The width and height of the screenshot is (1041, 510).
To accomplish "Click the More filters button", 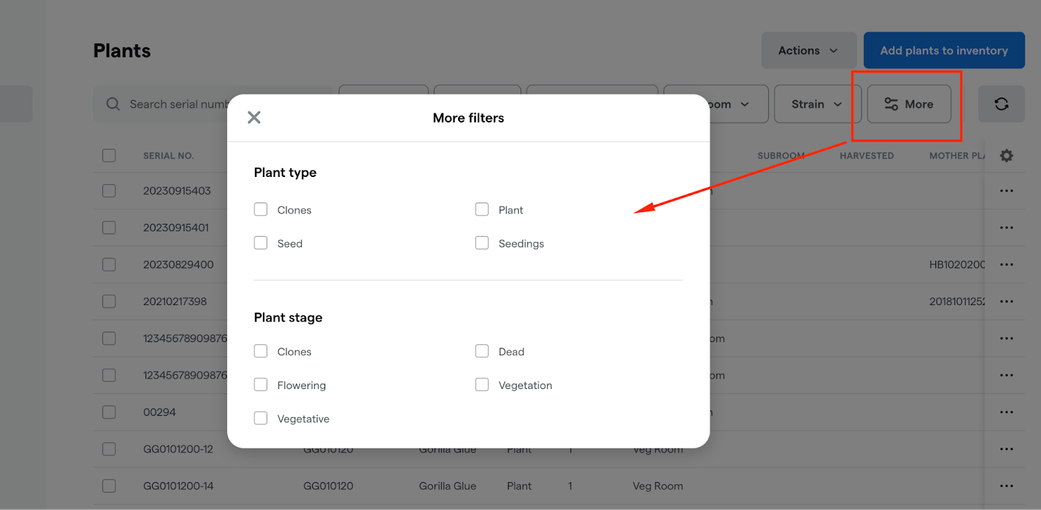I will pyautogui.click(x=909, y=104).
